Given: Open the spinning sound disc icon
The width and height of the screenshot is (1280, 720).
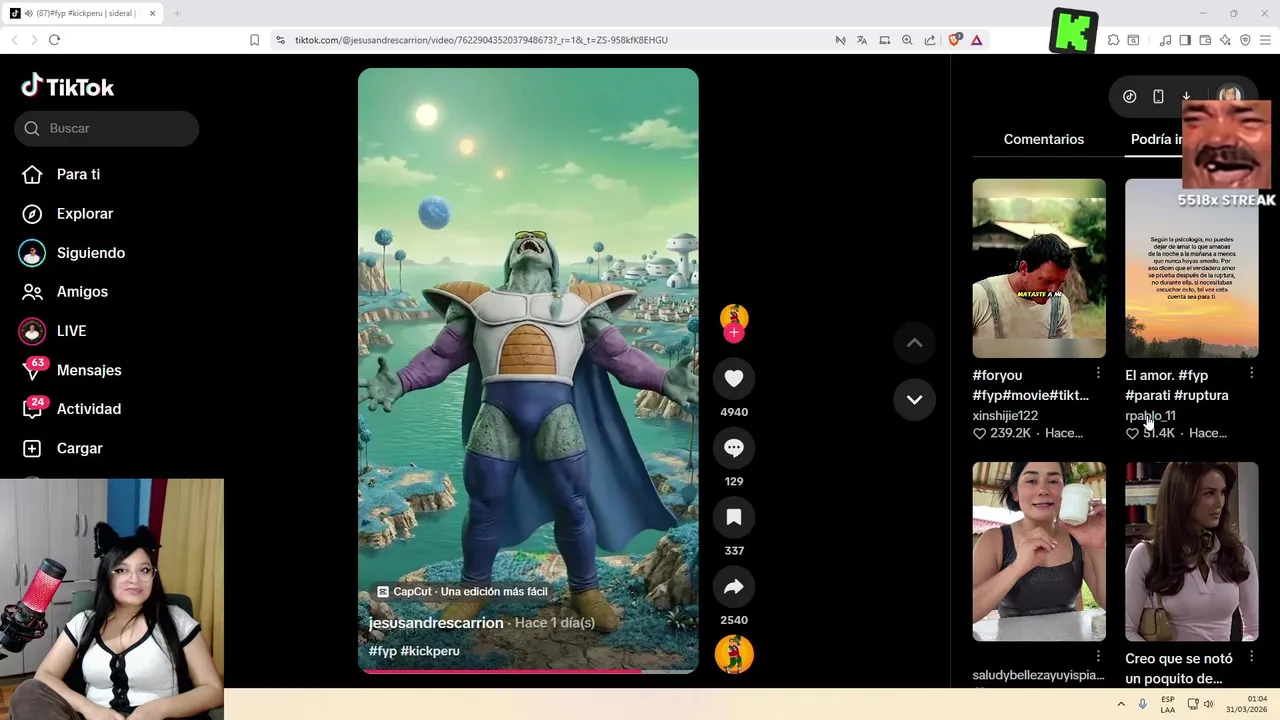Looking at the screenshot, I should point(734,654).
